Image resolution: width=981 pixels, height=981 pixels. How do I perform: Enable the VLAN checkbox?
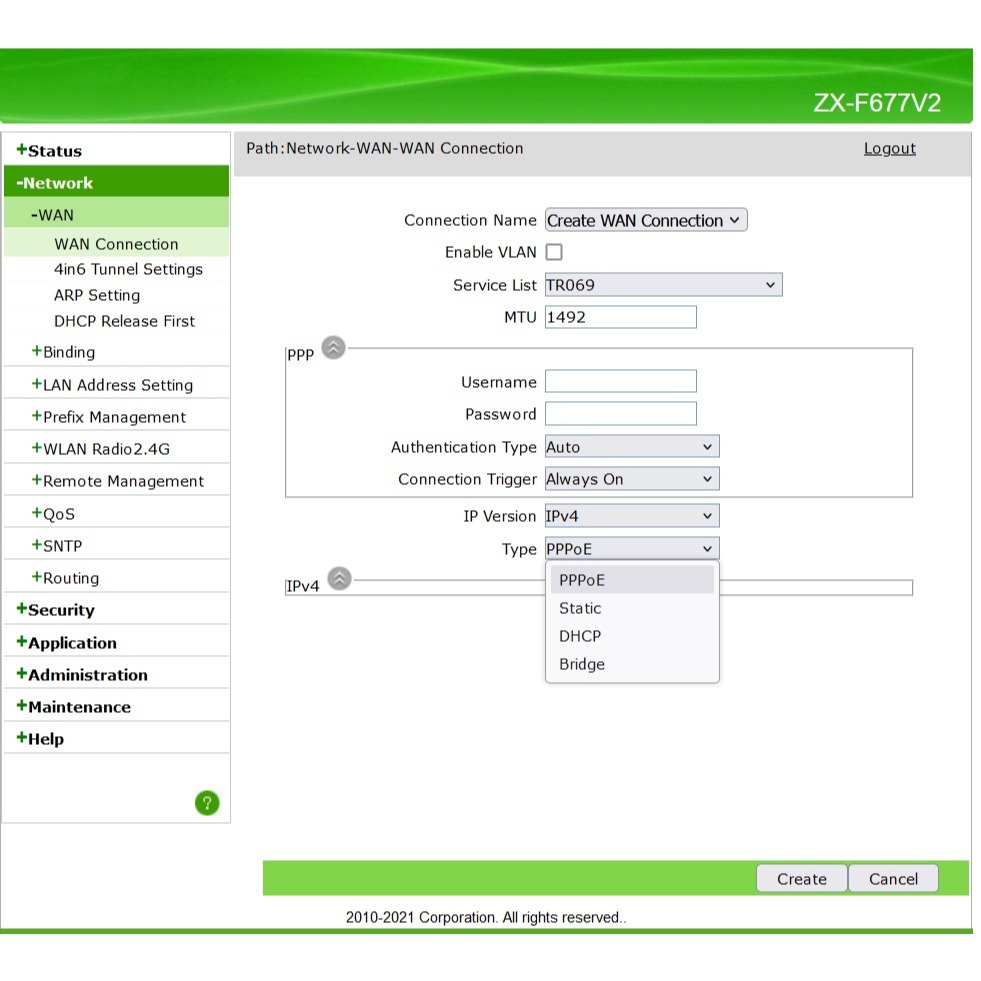[x=554, y=253]
